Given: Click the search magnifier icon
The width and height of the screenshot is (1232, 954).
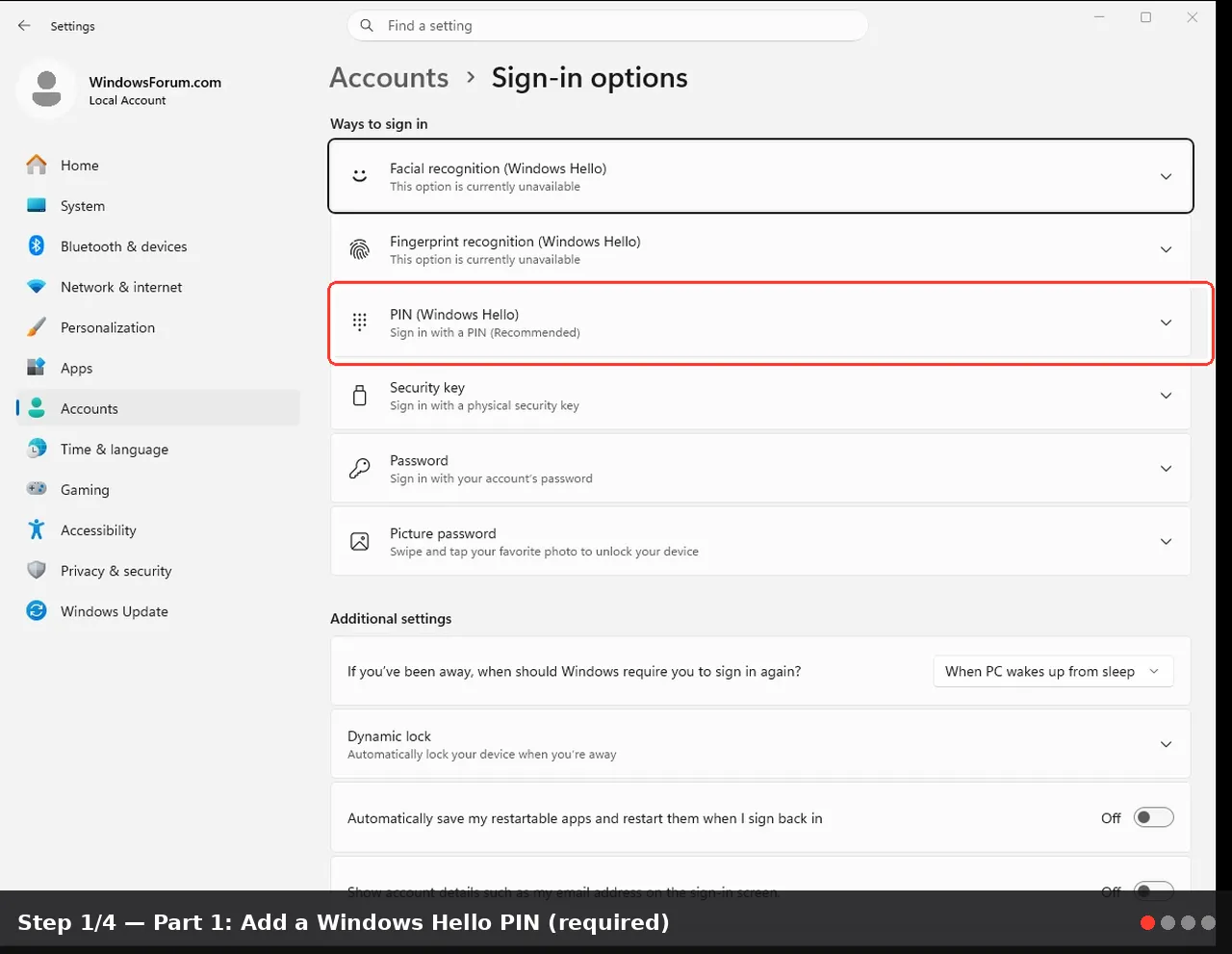Looking at the screenshot, I should 367,26.
